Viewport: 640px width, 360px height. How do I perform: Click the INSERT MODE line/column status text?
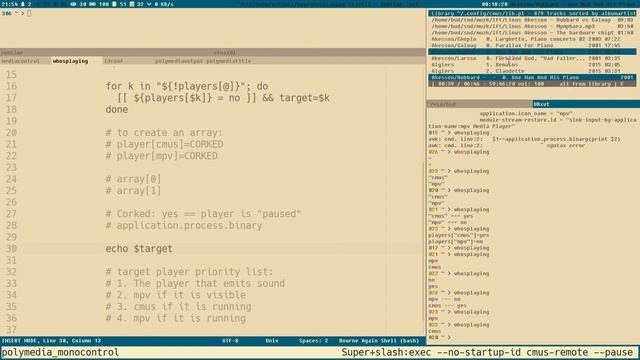click(x=51, y=340)
